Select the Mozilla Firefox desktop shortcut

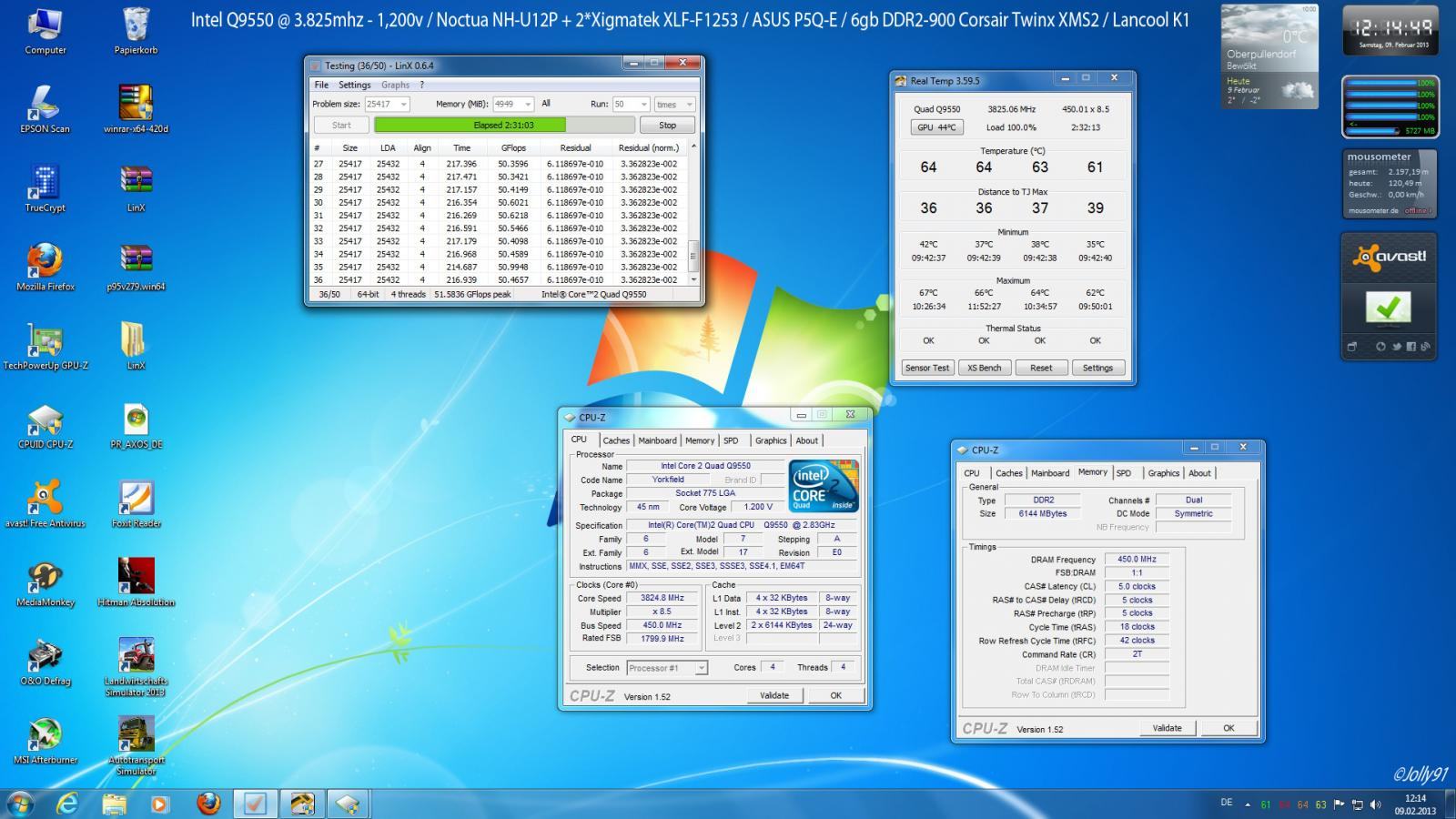(x=45, y=268)
